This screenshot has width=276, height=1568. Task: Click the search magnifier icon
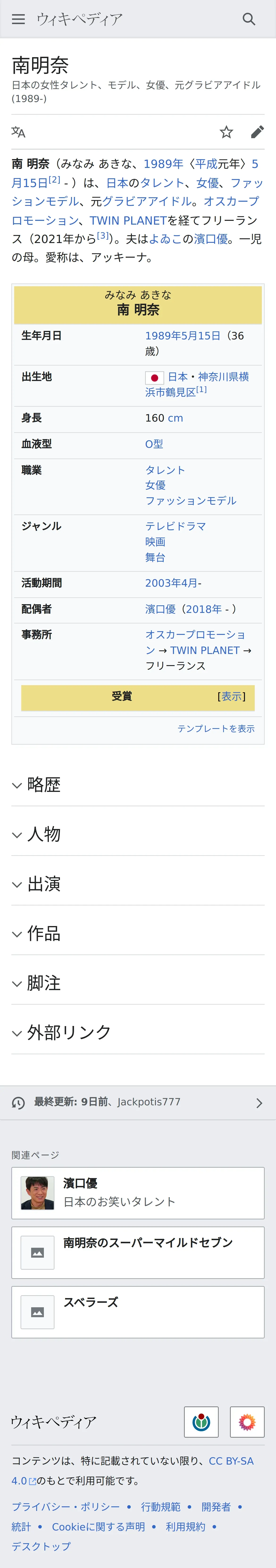tap(249, 19)
